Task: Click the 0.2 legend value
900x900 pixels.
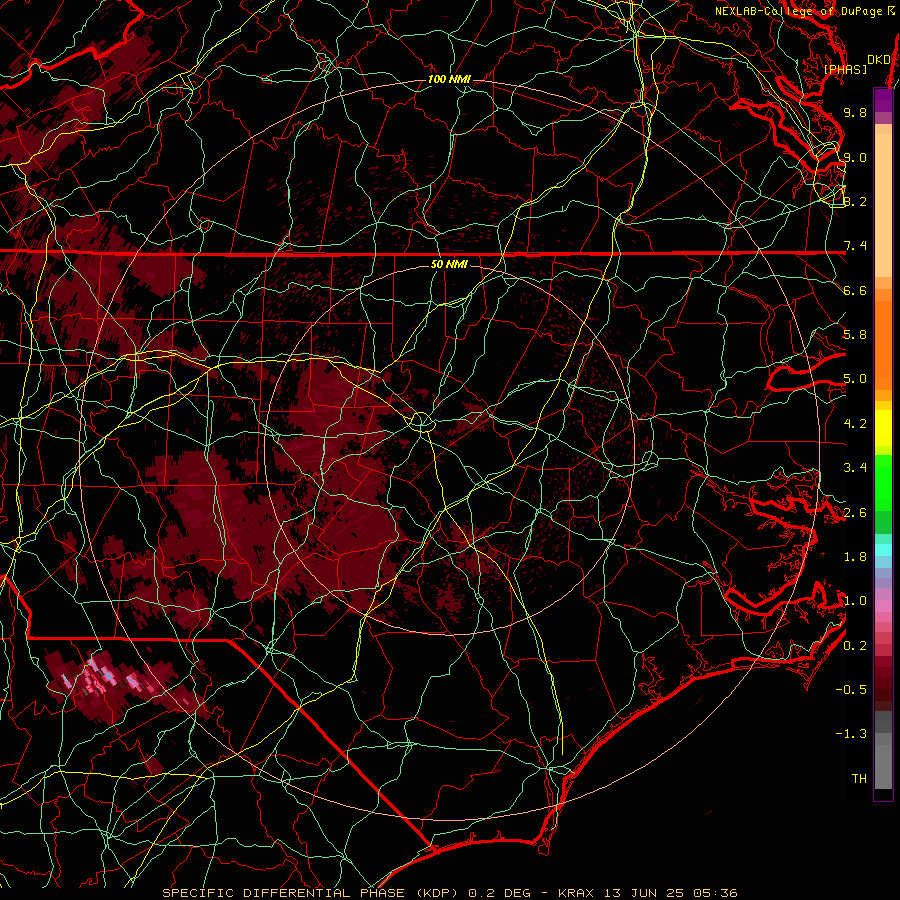Action: 855,646
